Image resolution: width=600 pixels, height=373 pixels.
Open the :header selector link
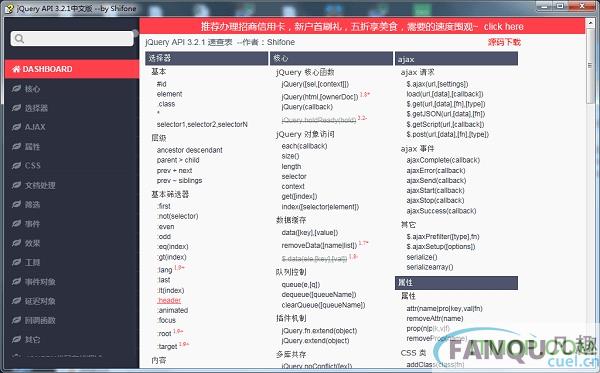coord(169,300)
